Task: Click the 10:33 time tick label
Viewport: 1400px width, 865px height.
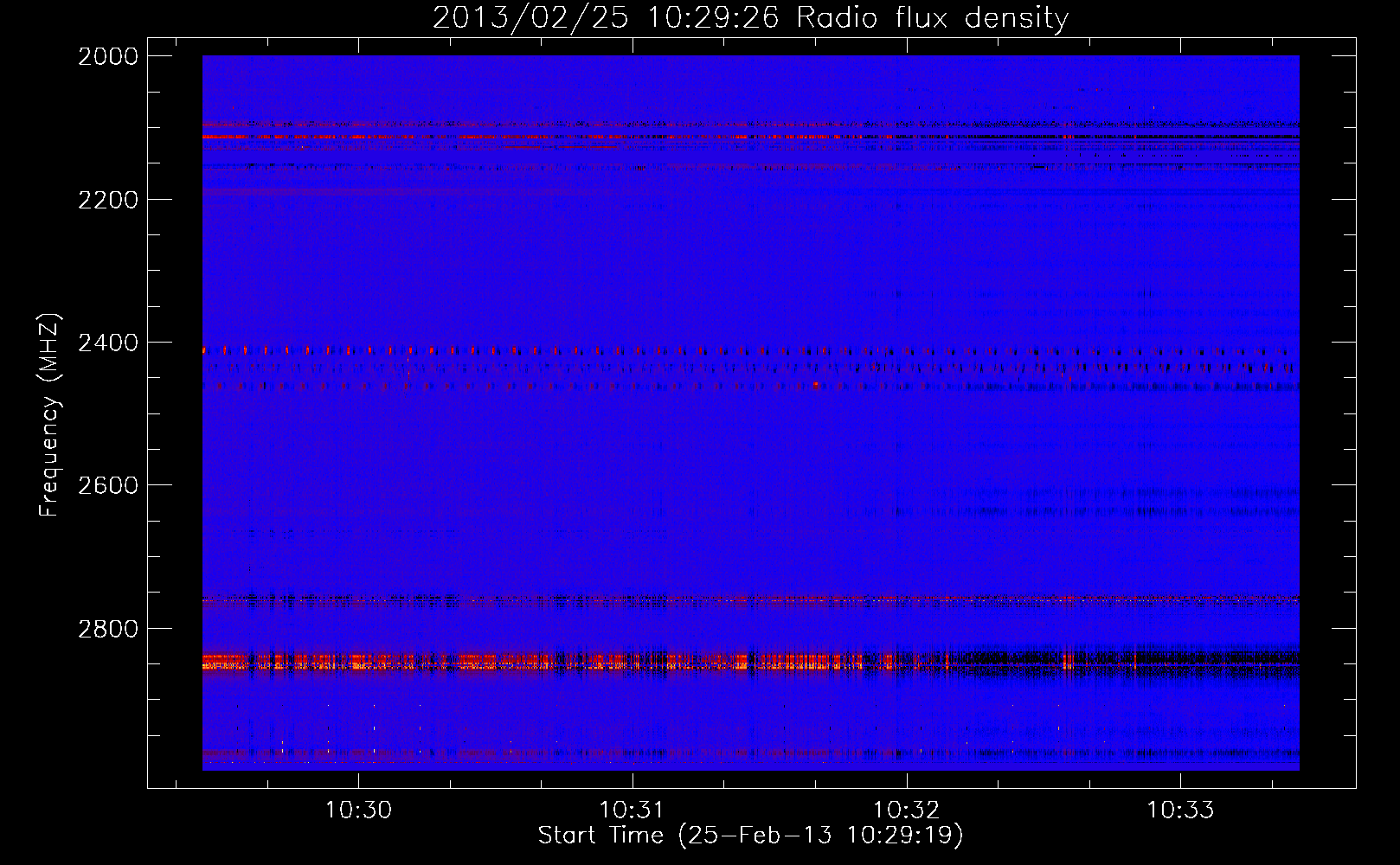Action: (x=1180, y=811)
